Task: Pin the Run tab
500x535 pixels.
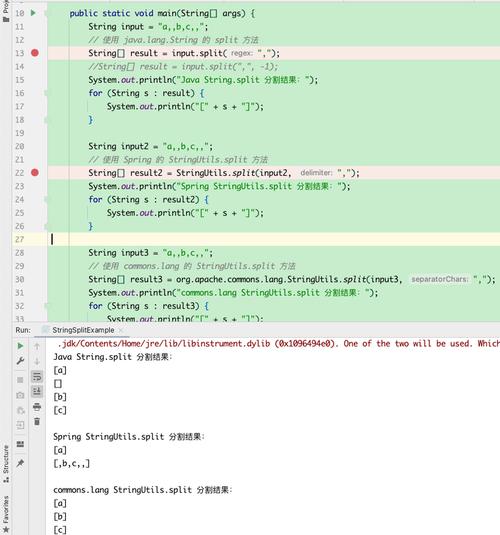Action: point(20,463)
